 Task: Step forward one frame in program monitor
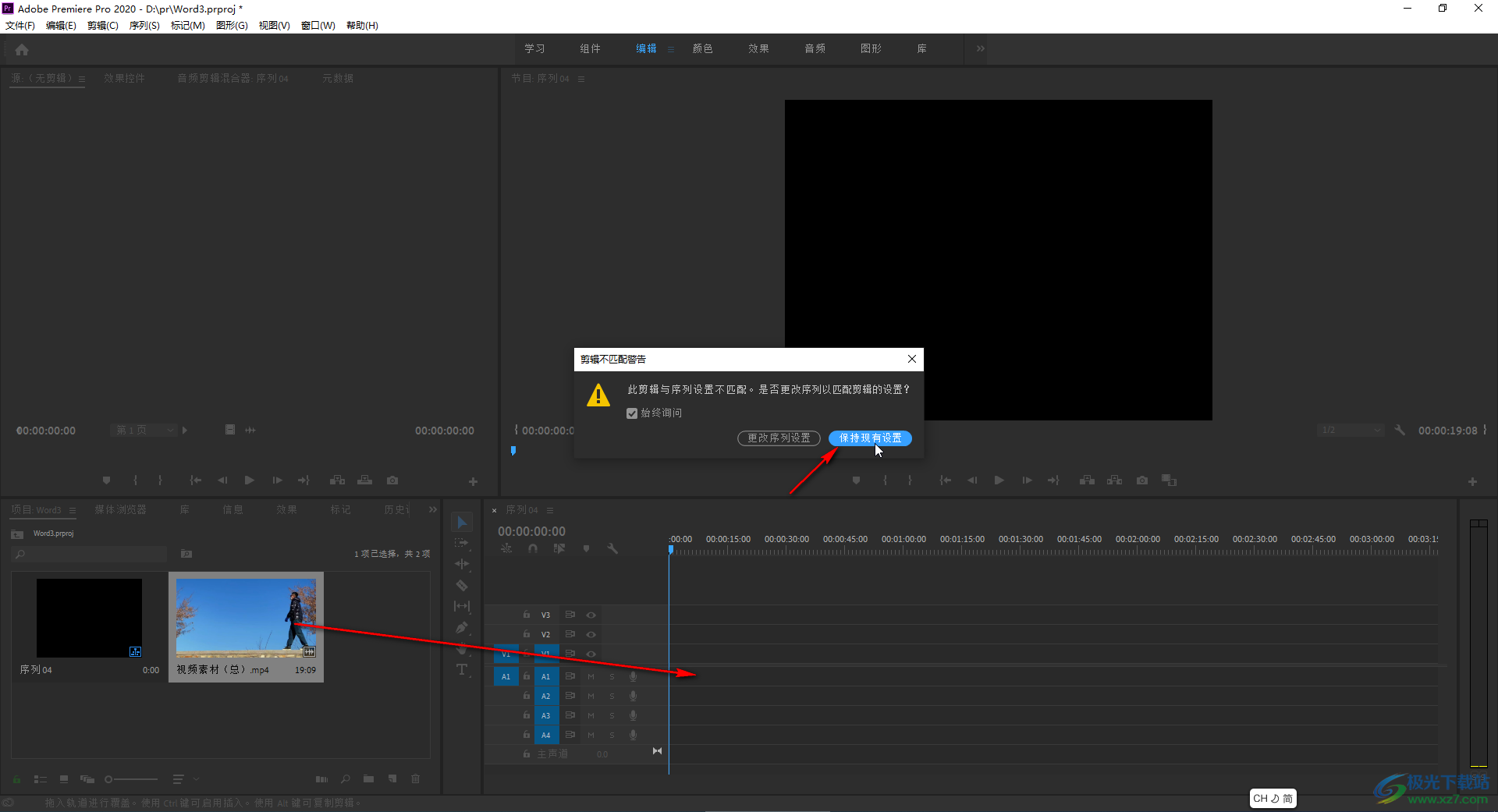(1027, 480)
